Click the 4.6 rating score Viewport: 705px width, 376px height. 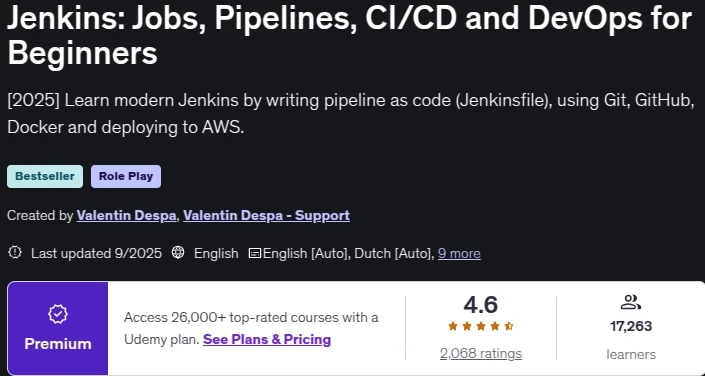pos(481,304)
